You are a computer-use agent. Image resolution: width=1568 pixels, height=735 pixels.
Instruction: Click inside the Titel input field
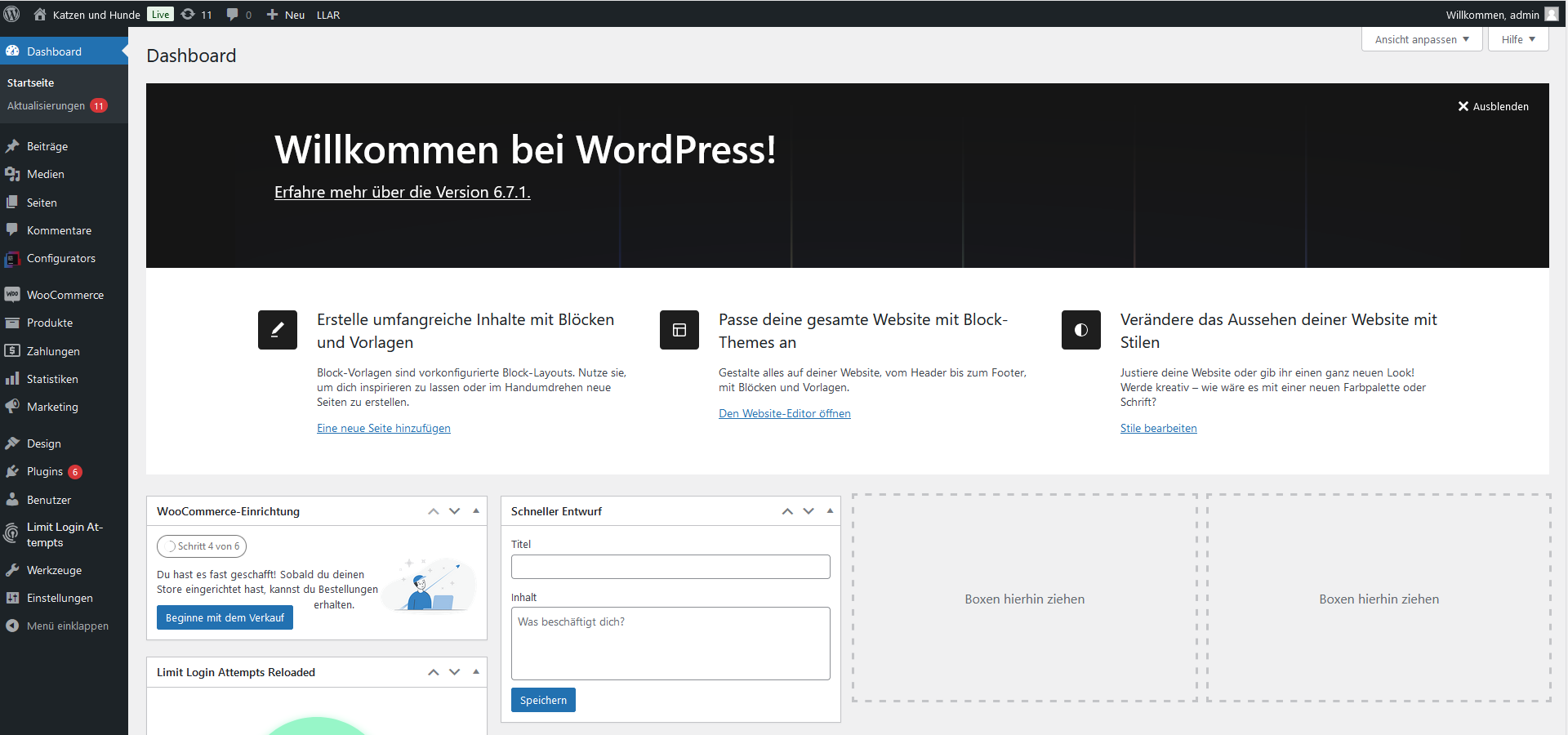[670, 566]
